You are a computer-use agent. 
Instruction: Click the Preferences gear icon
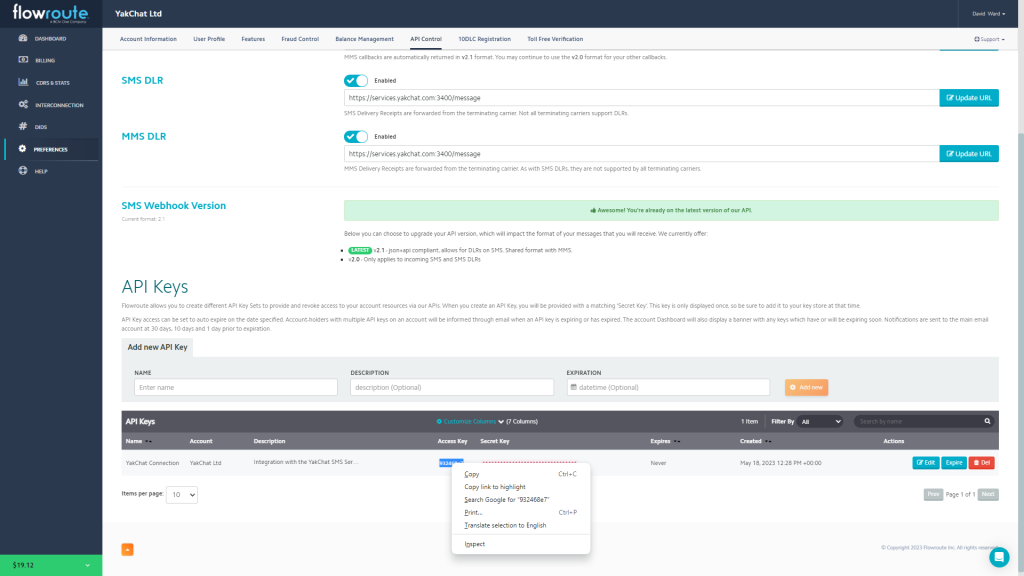click(23, 149)
